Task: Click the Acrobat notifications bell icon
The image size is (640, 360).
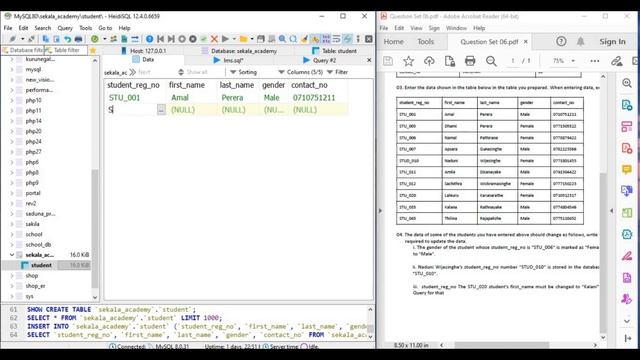Action: pos(580,41)
